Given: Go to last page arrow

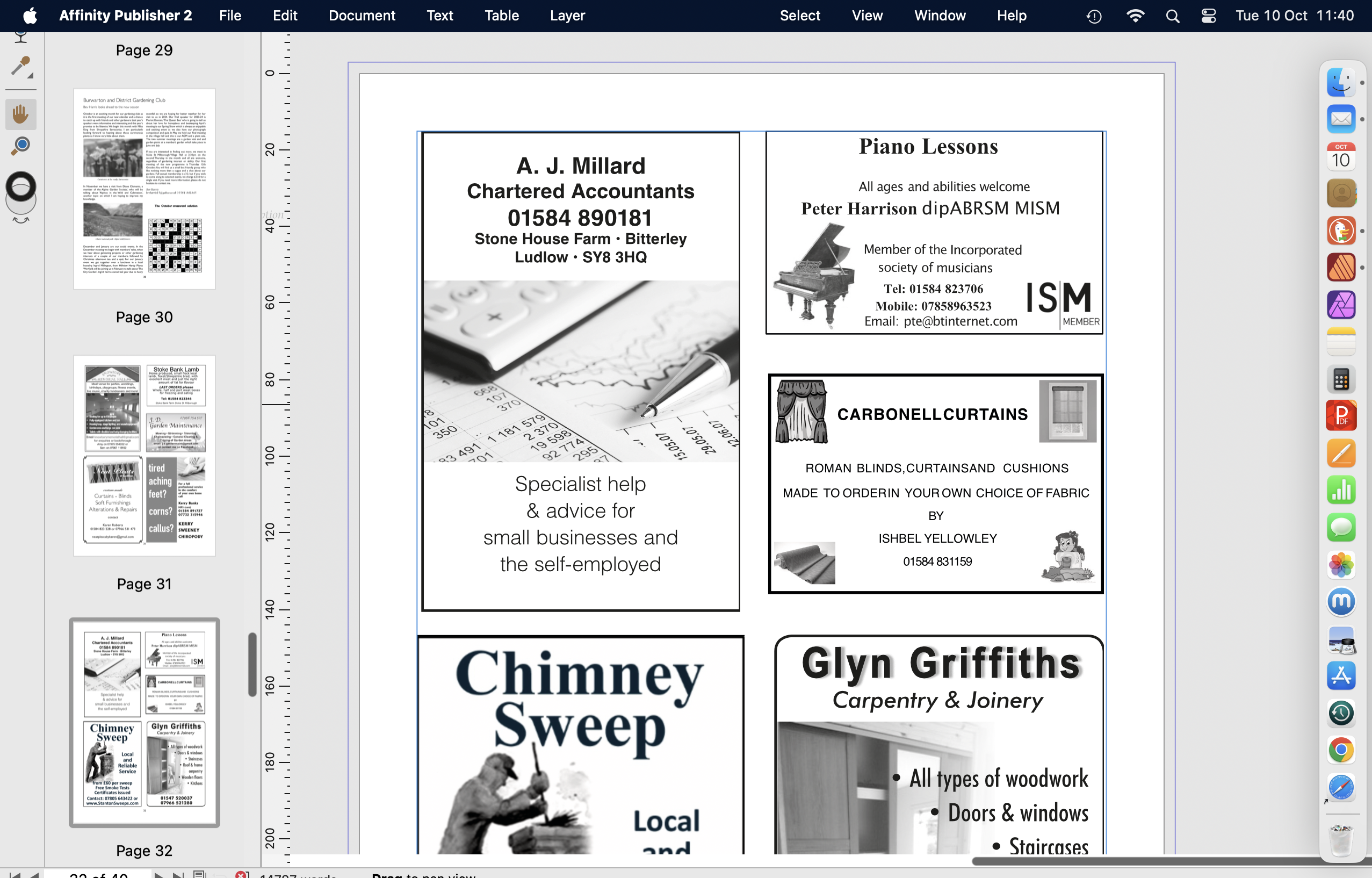Looking at the screenshot, I should pos(178,875).
